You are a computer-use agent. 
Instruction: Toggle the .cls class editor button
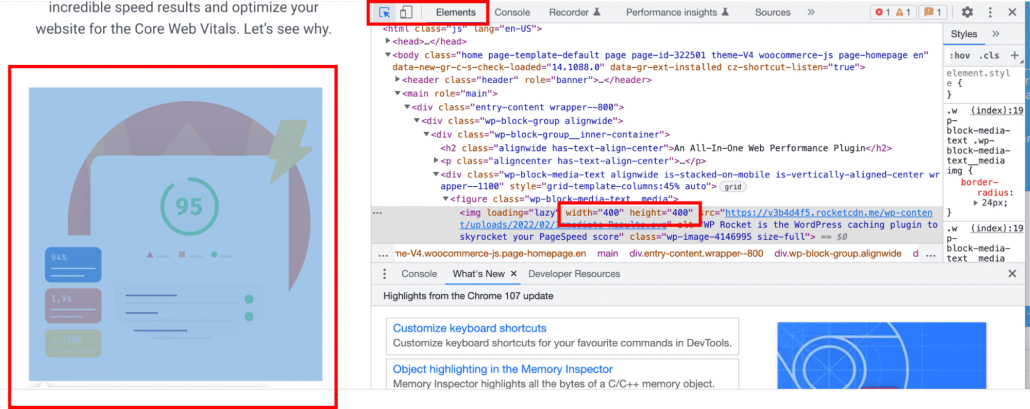pos(989,55)
